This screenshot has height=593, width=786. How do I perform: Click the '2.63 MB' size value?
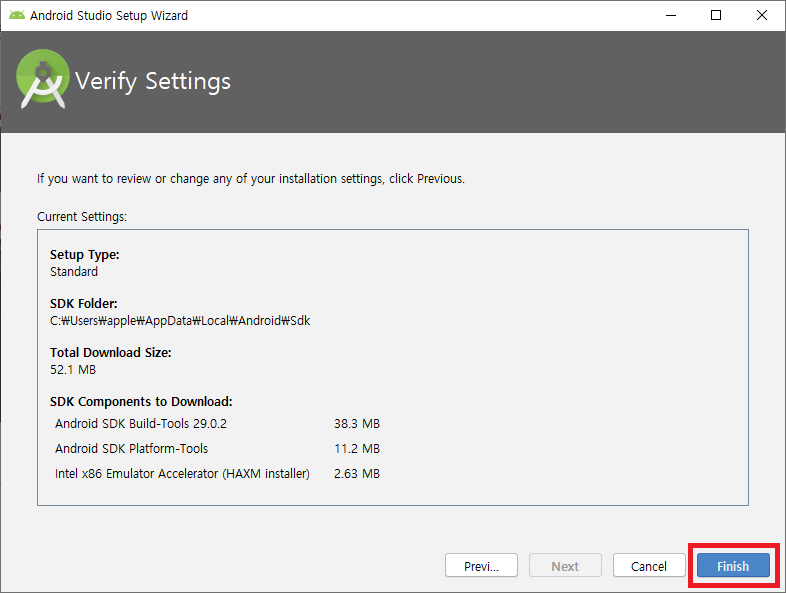pyautogui.click(x=357, y=474)
